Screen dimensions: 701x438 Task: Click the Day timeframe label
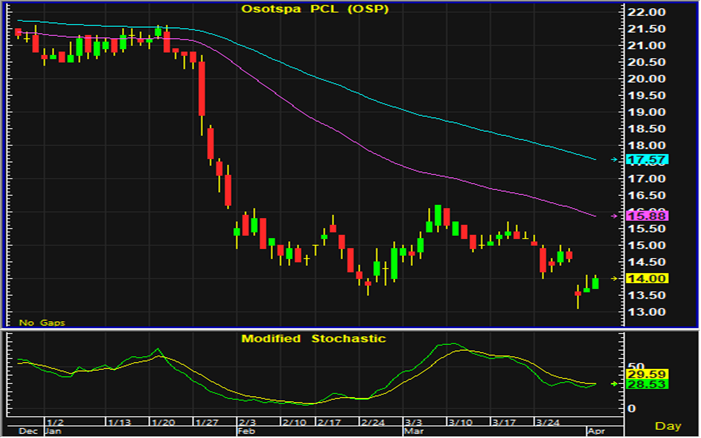pos(668,426)
